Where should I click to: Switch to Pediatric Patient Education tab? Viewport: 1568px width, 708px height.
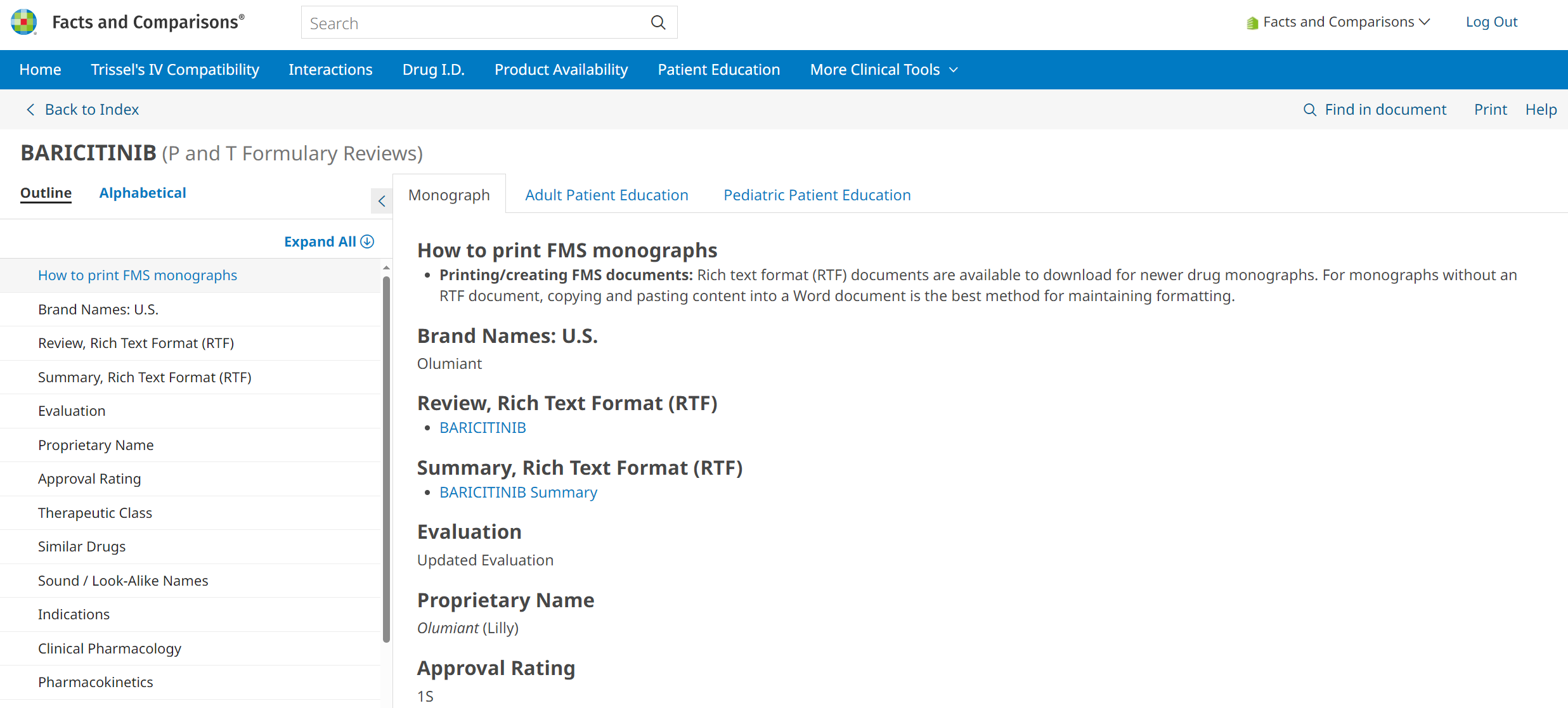(x=817, y=195)
